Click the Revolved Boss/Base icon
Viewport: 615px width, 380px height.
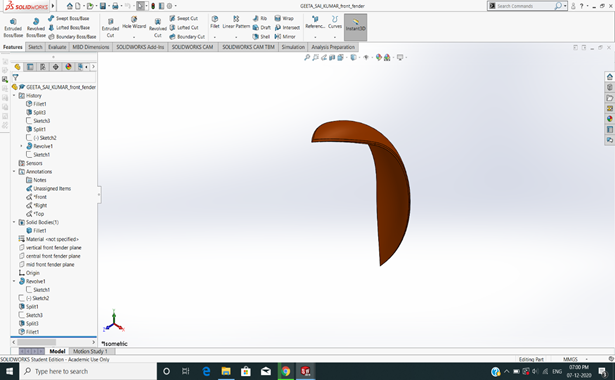click(x=36, y=27)
